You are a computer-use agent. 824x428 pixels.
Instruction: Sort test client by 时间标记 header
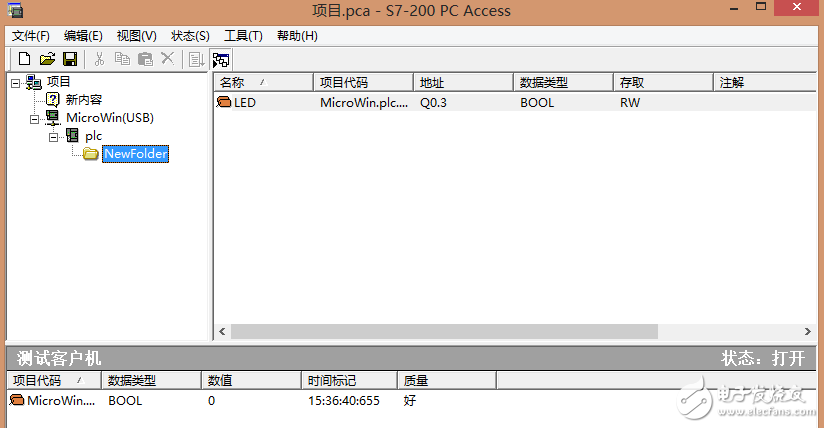click(x=349, y=380)
